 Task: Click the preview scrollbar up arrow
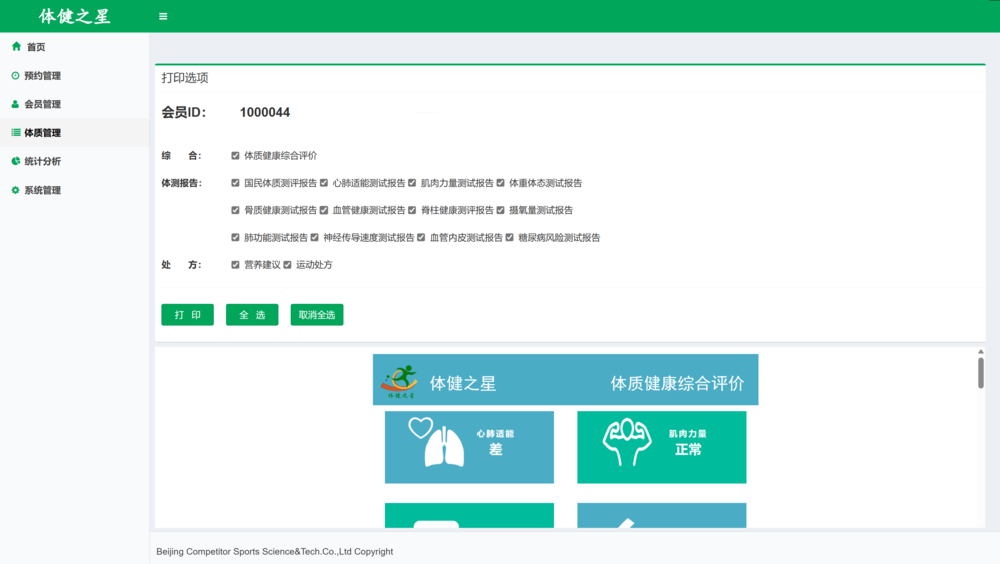[x=981, y=352]
